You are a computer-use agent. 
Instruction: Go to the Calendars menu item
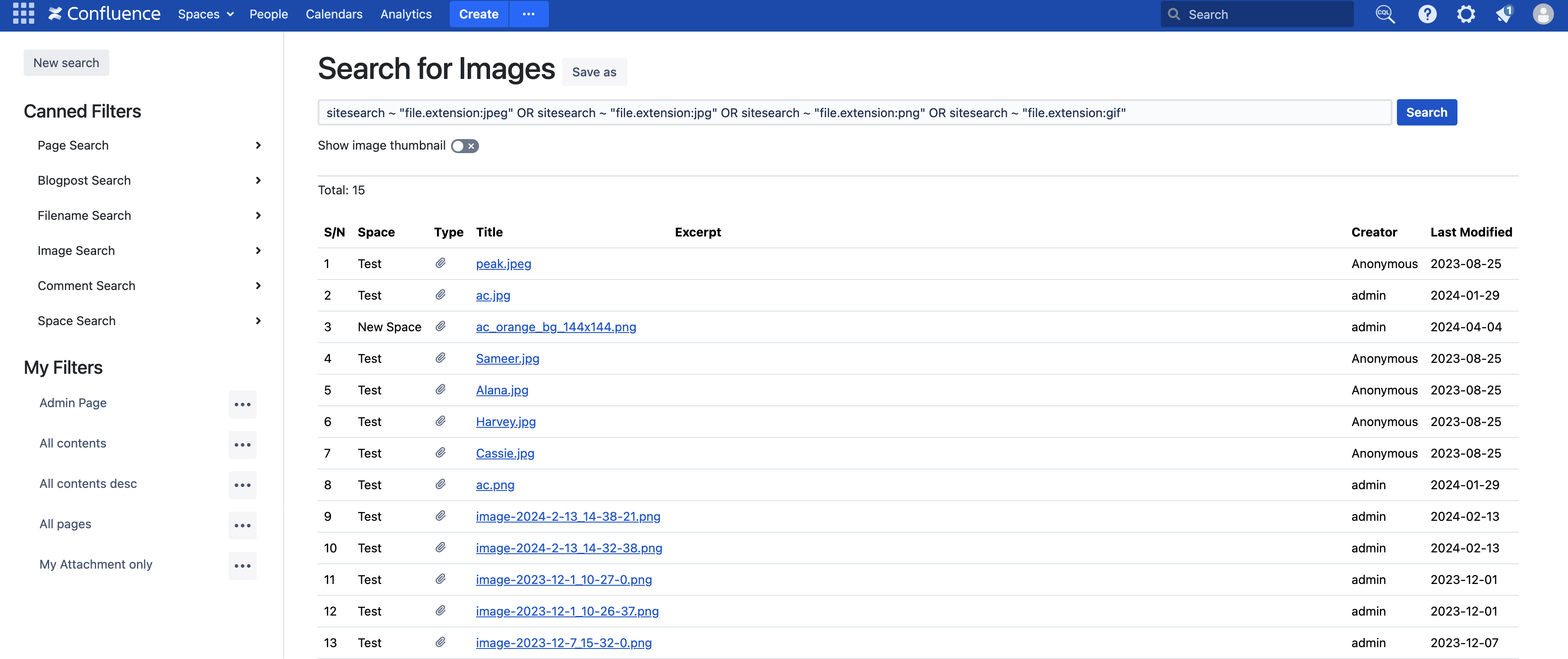tap(333, 14)
